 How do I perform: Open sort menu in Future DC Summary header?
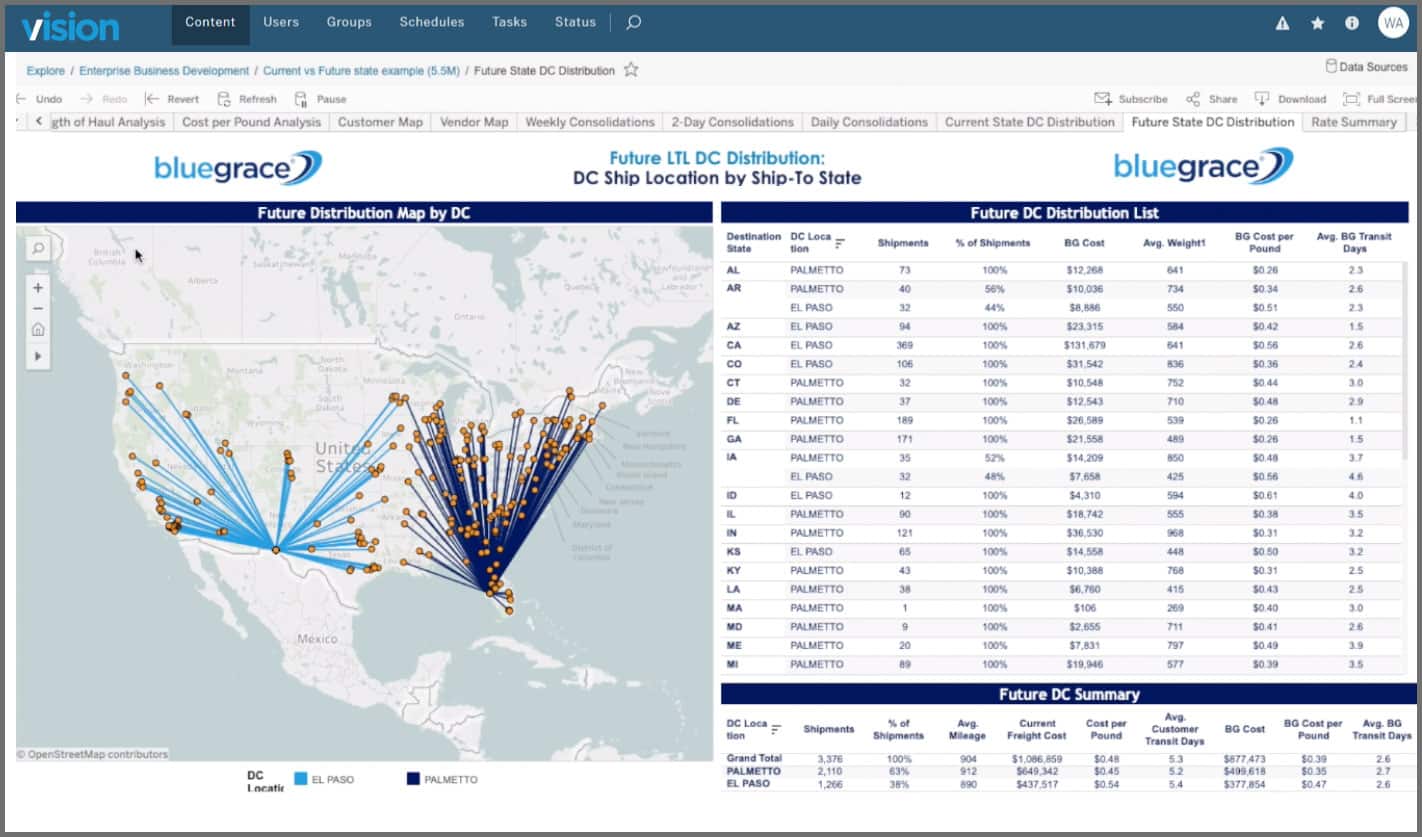[776, 729]
